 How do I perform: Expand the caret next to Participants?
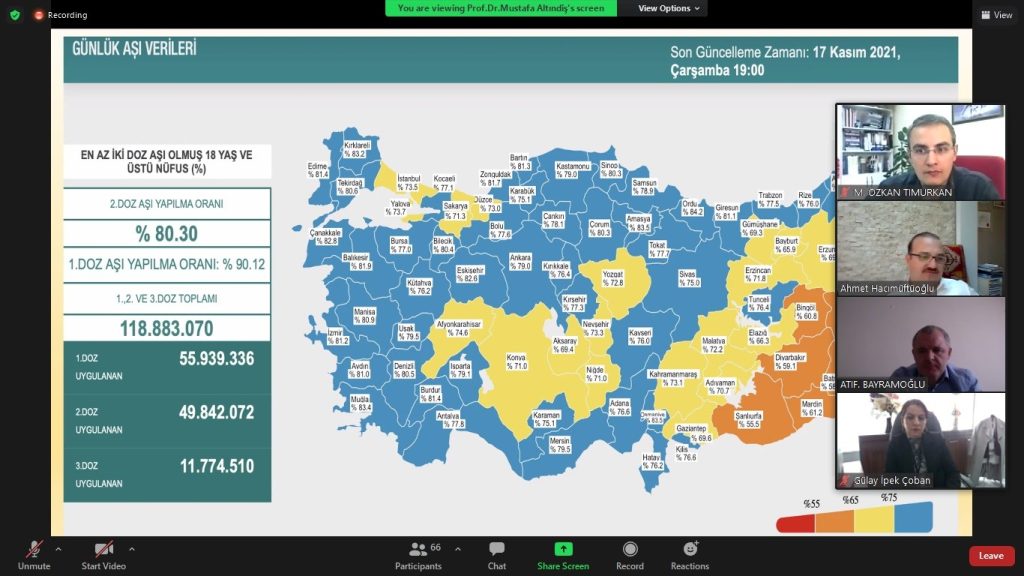[458, 549]
